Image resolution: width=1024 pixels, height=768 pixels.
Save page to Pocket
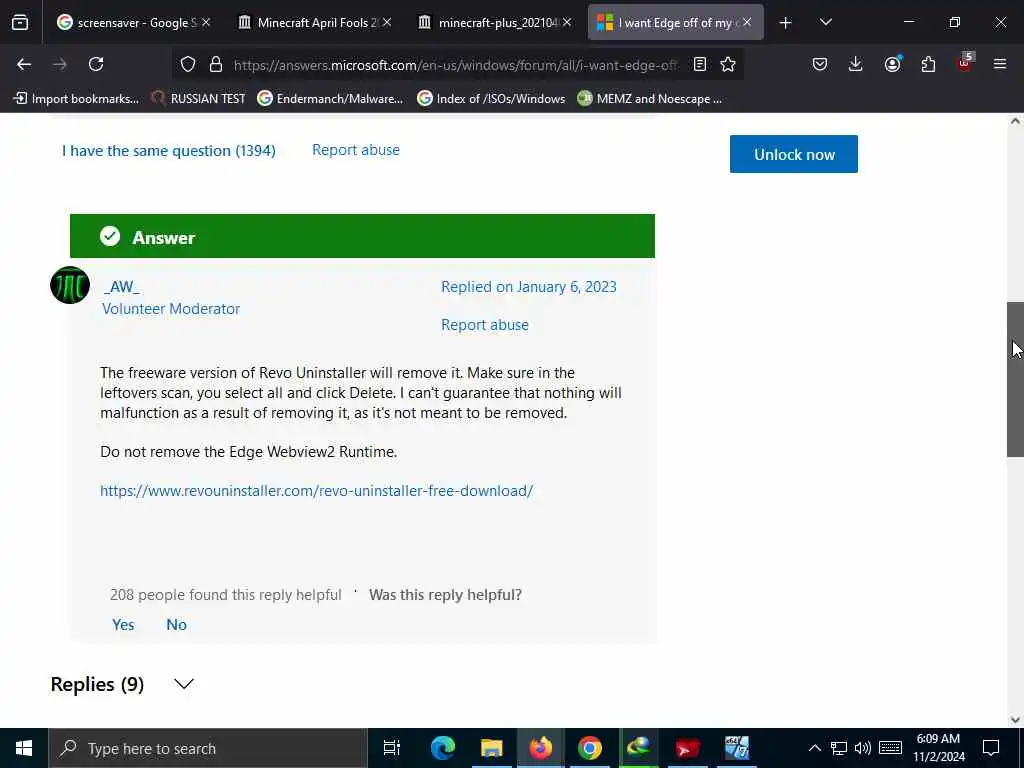[x=820, y=64]
